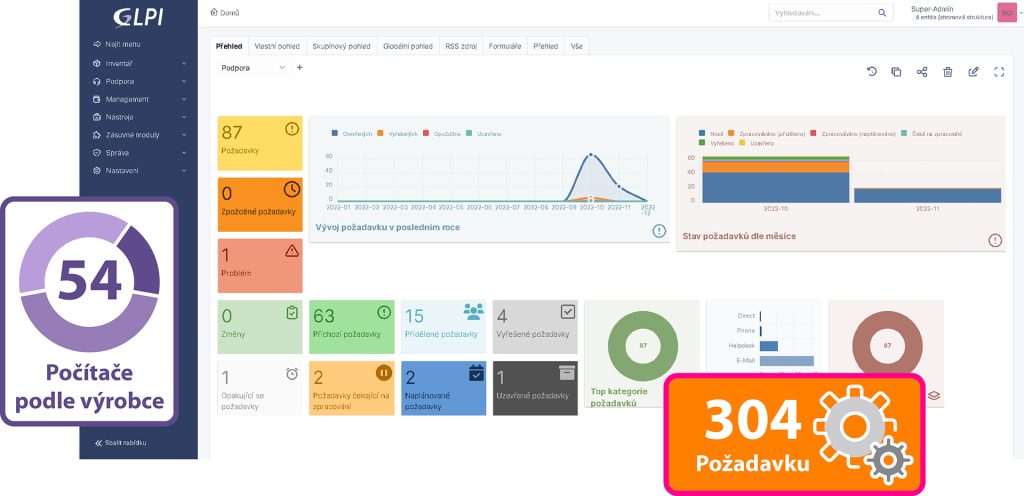Click the Vyhledávání search field
1024x496 pixels.
coord(822,13)
